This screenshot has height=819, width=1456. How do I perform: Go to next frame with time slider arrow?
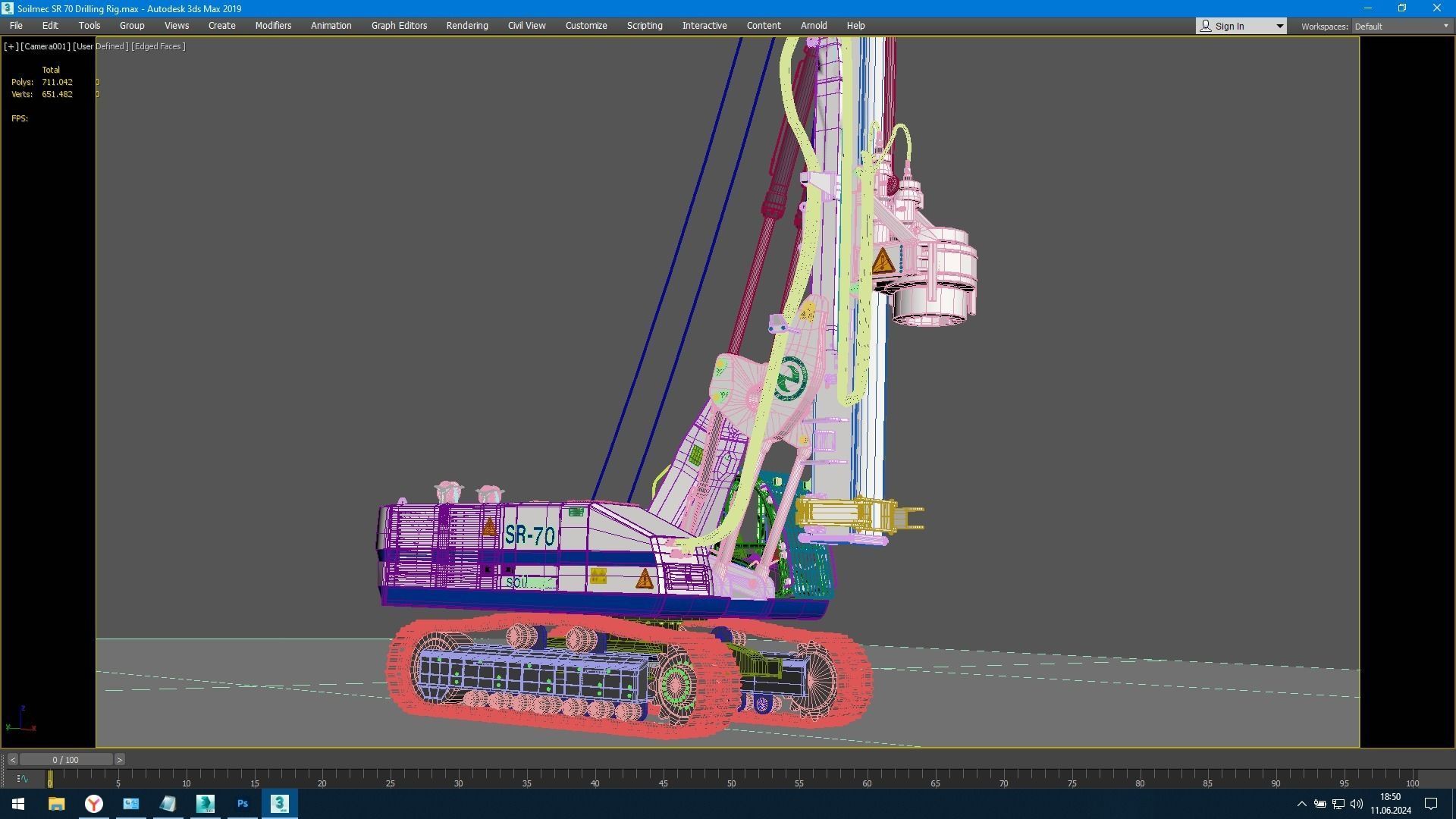[119, 760]
